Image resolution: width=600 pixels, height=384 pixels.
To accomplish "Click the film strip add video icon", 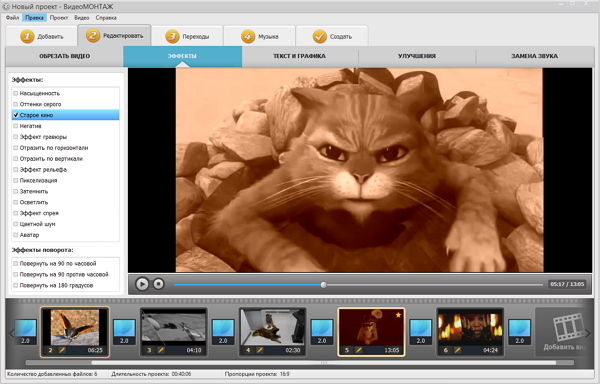I will [x=569, y=326].
